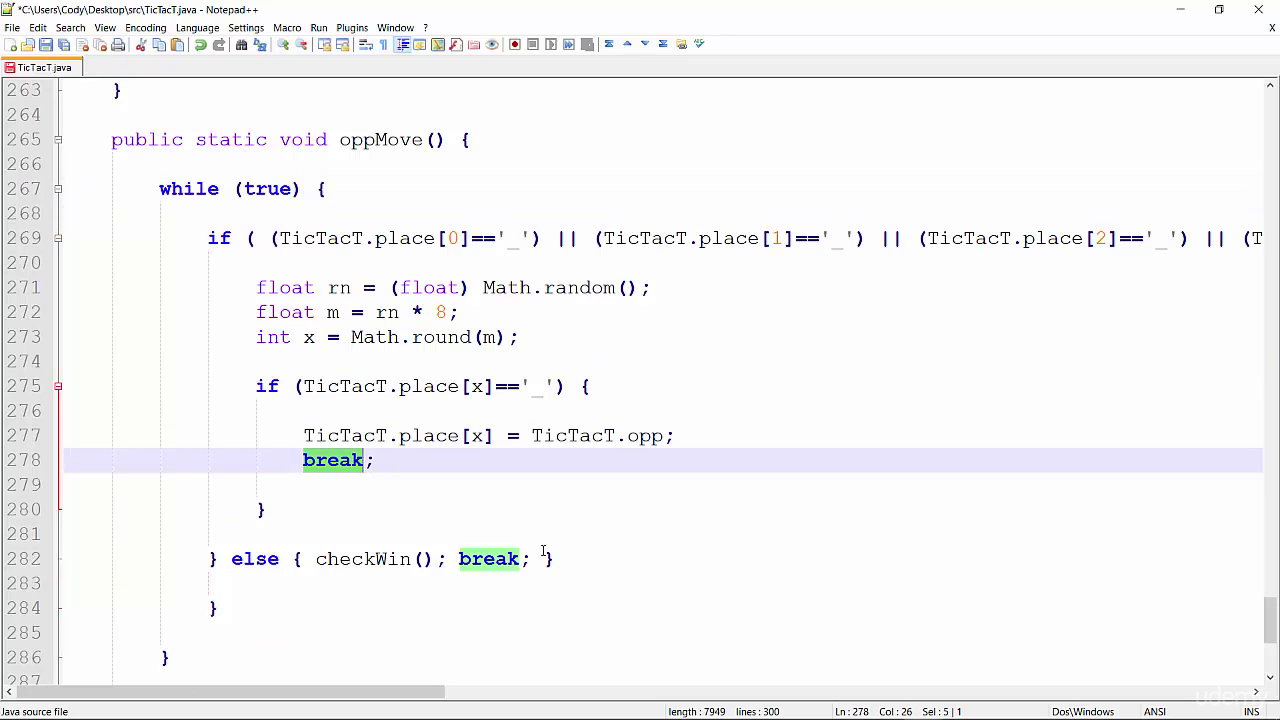Click the Save recorded macro icon
Image resolution: width=1280 pixels, height=720 pixels.
[x=587, y=44]
